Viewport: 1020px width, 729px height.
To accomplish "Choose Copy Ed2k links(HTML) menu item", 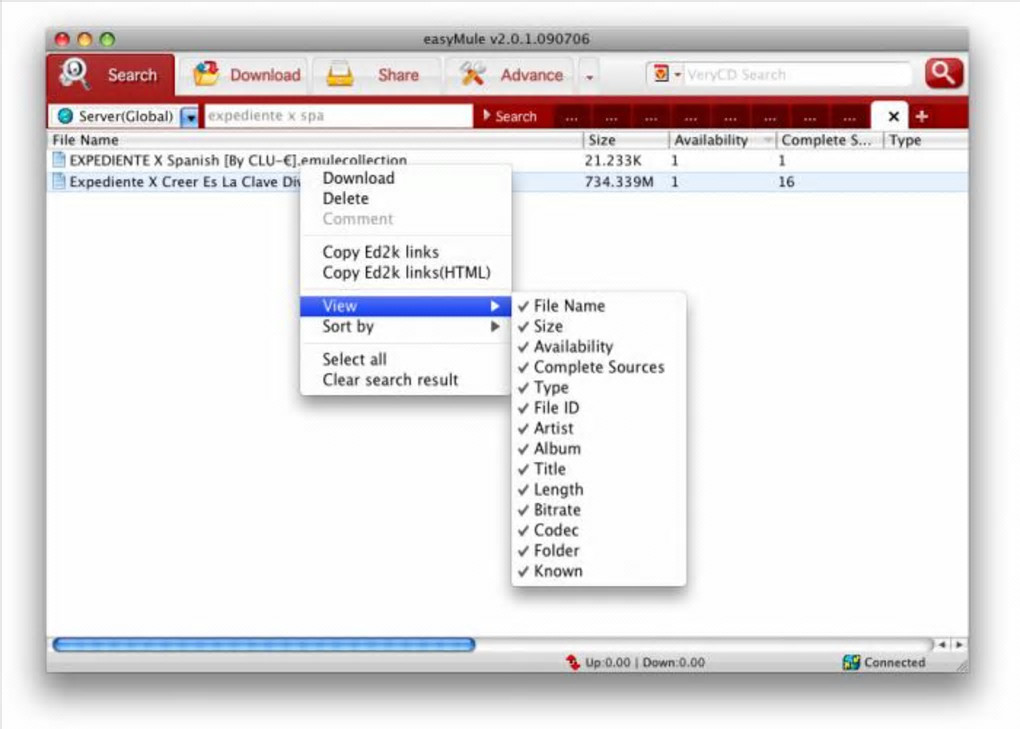I will pos(405,272).
